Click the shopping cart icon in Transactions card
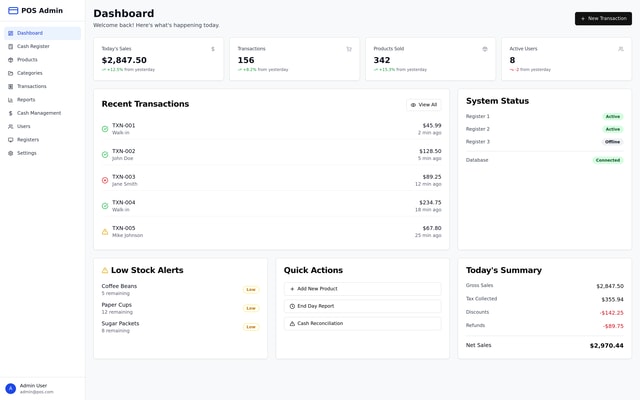This screenshot has height=400, width=640. tap(349, 48)
